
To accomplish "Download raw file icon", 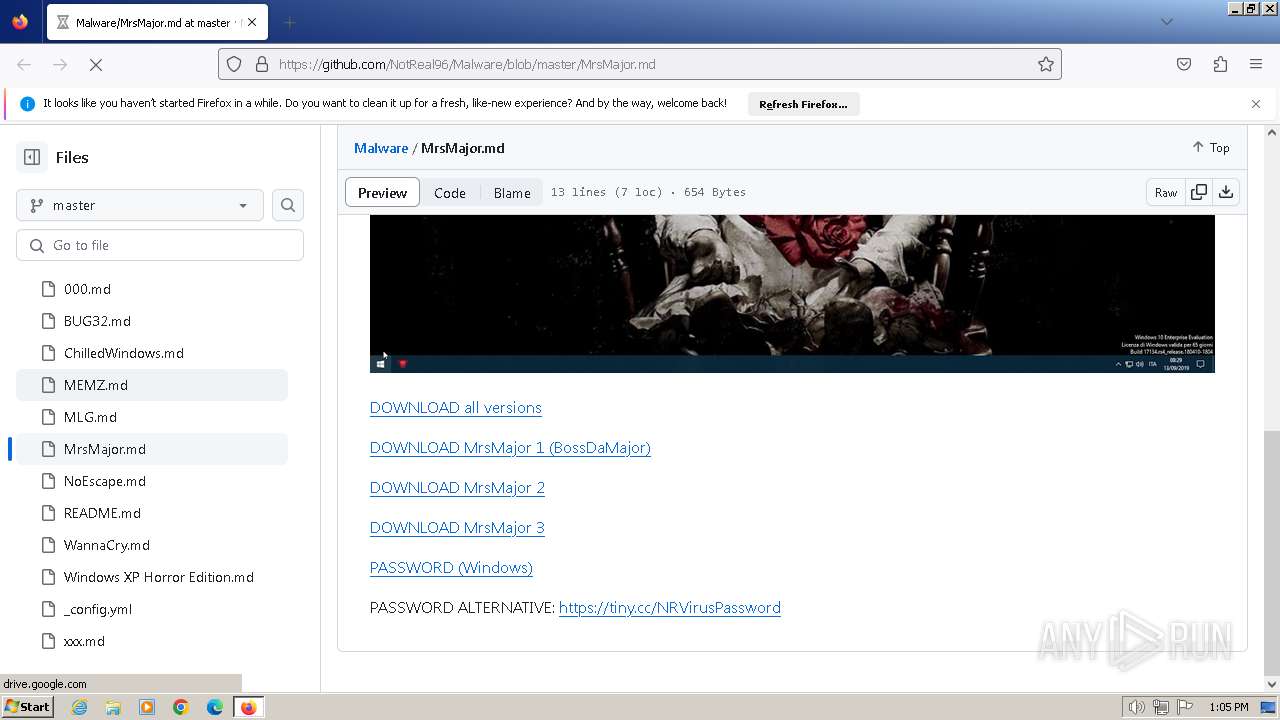I will 1226,192.
